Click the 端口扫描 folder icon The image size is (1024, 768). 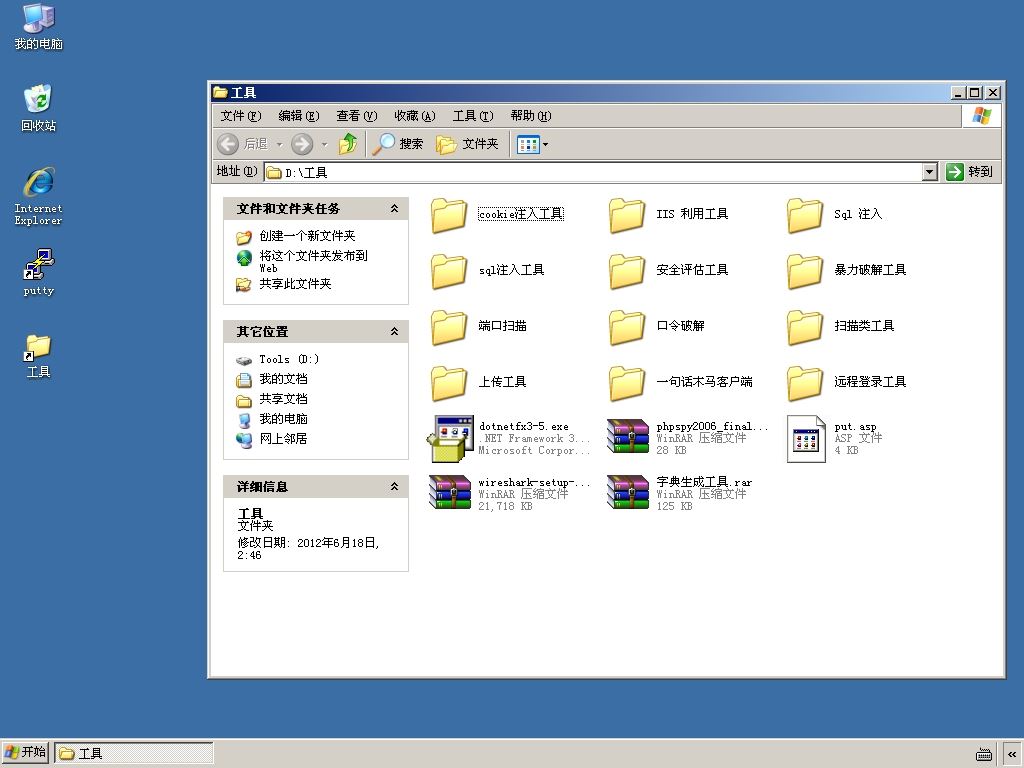pyautogui.click(x=449, y=327)
